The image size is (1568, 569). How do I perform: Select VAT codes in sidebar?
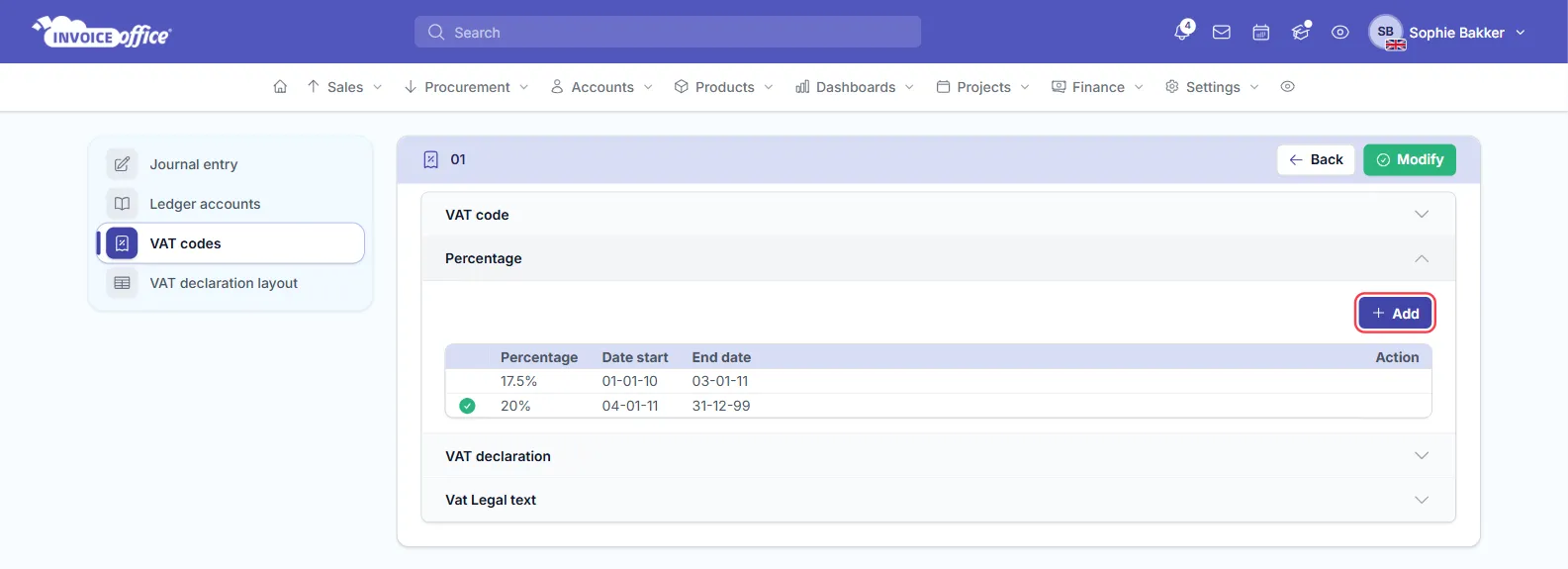tap(231, 243)
